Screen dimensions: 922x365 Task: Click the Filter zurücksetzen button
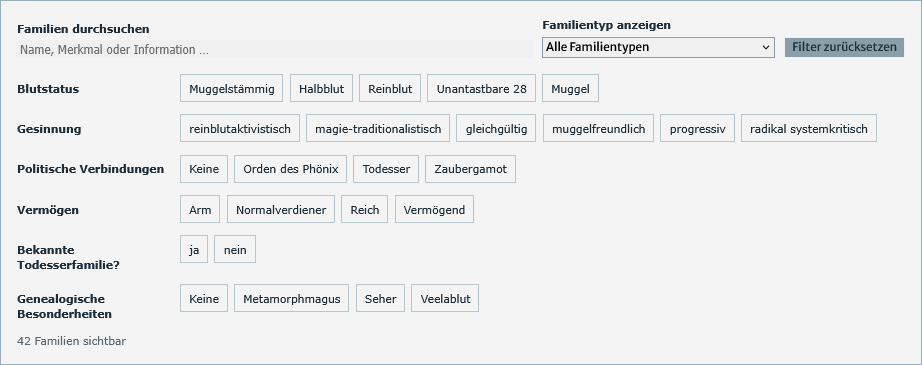tap(844, 47)
